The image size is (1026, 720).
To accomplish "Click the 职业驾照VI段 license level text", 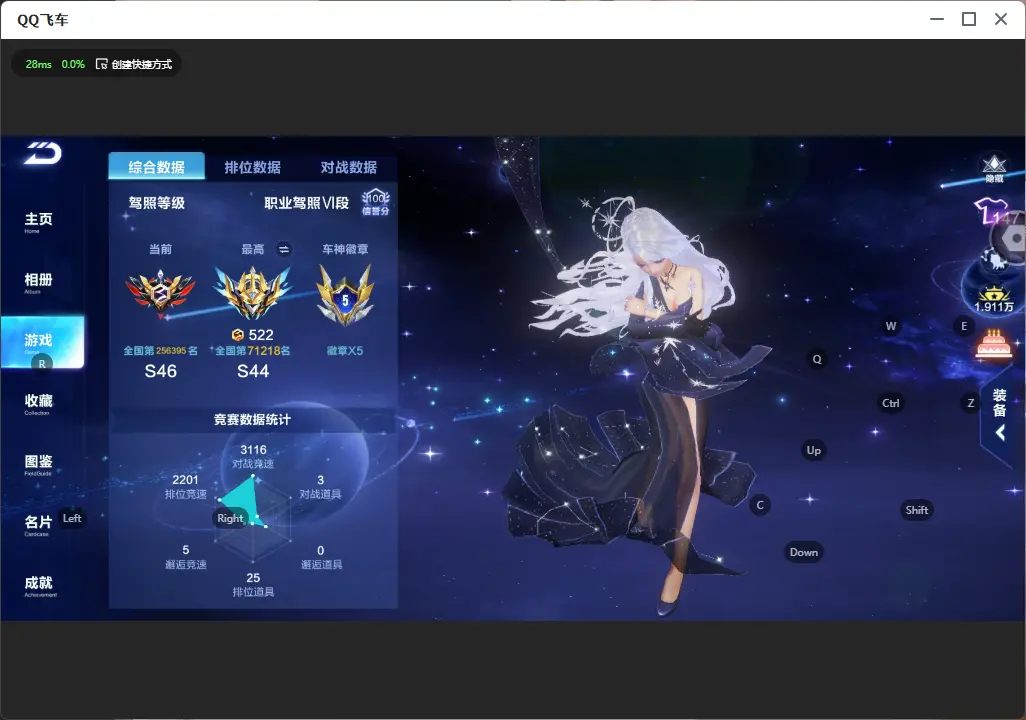I will 307,203.
